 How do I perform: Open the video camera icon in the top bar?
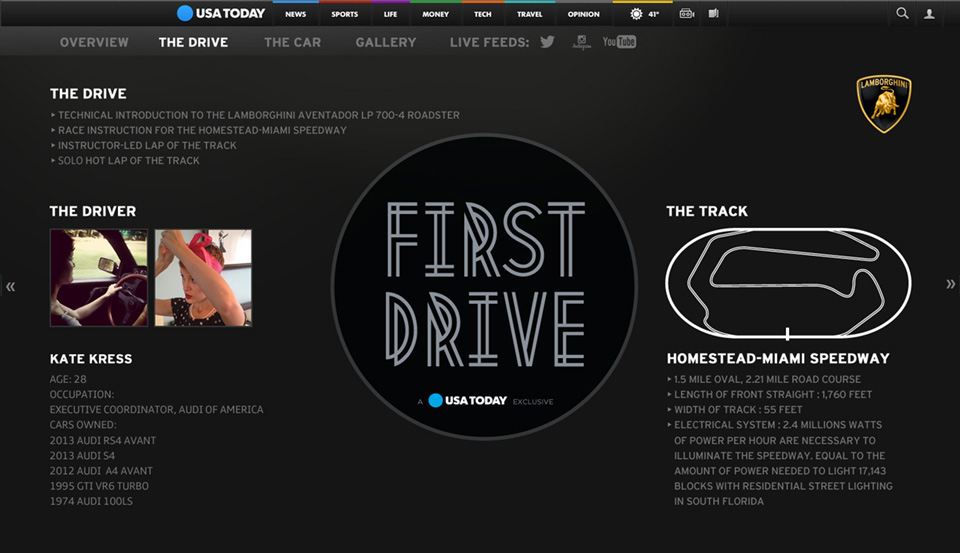[687, 13]
